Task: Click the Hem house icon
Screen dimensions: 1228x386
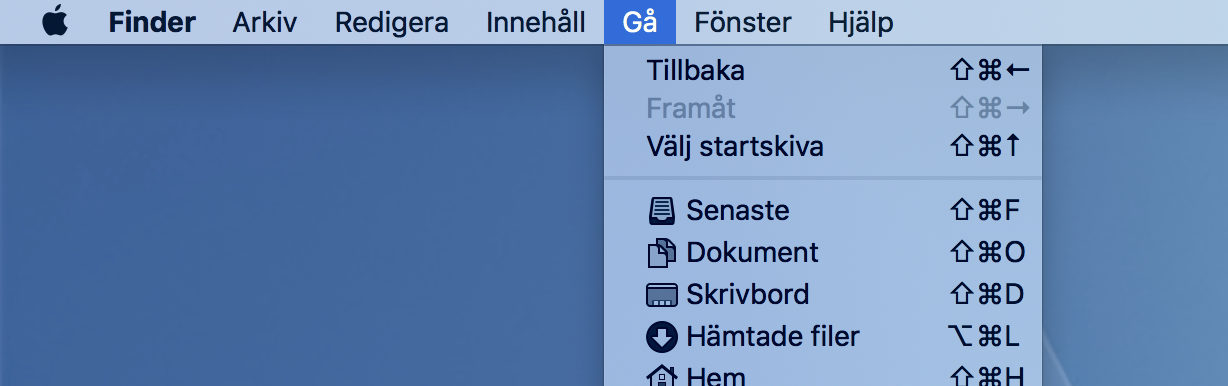Action: 662,376
